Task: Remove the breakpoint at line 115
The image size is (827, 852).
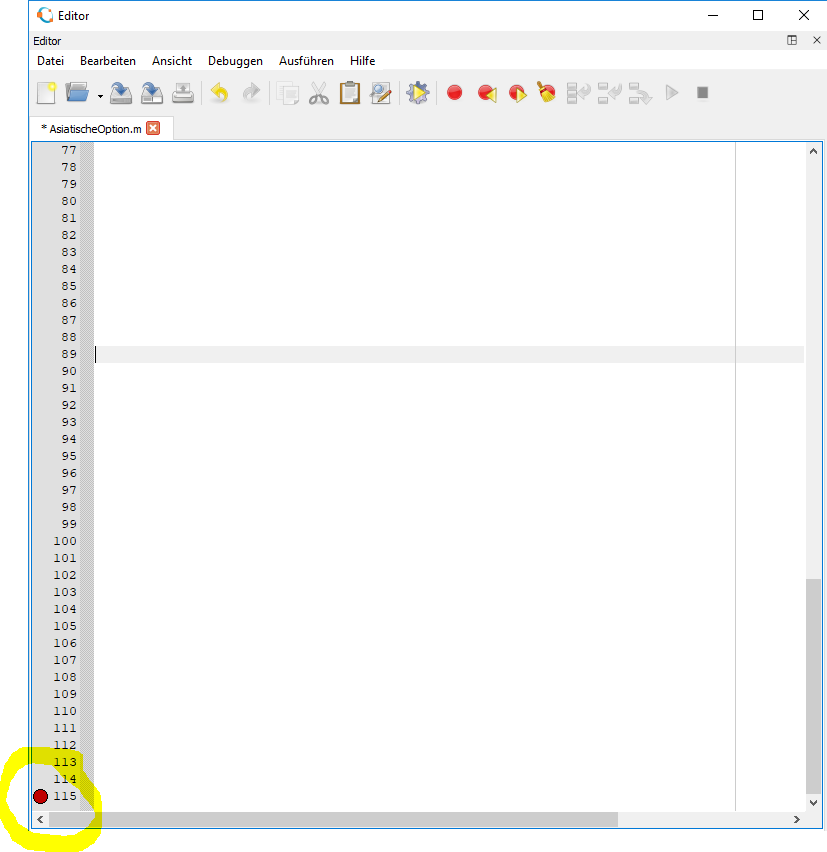Action: tap(40, 796)
